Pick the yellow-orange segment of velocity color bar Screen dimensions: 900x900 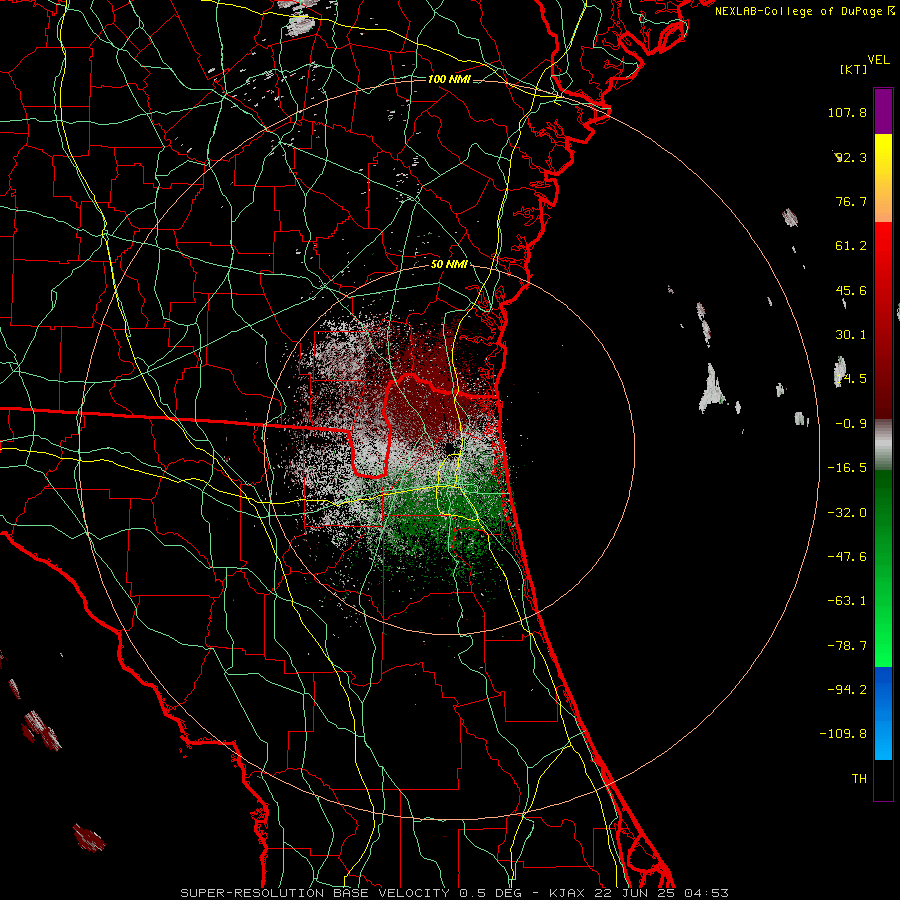pos(883,178)
